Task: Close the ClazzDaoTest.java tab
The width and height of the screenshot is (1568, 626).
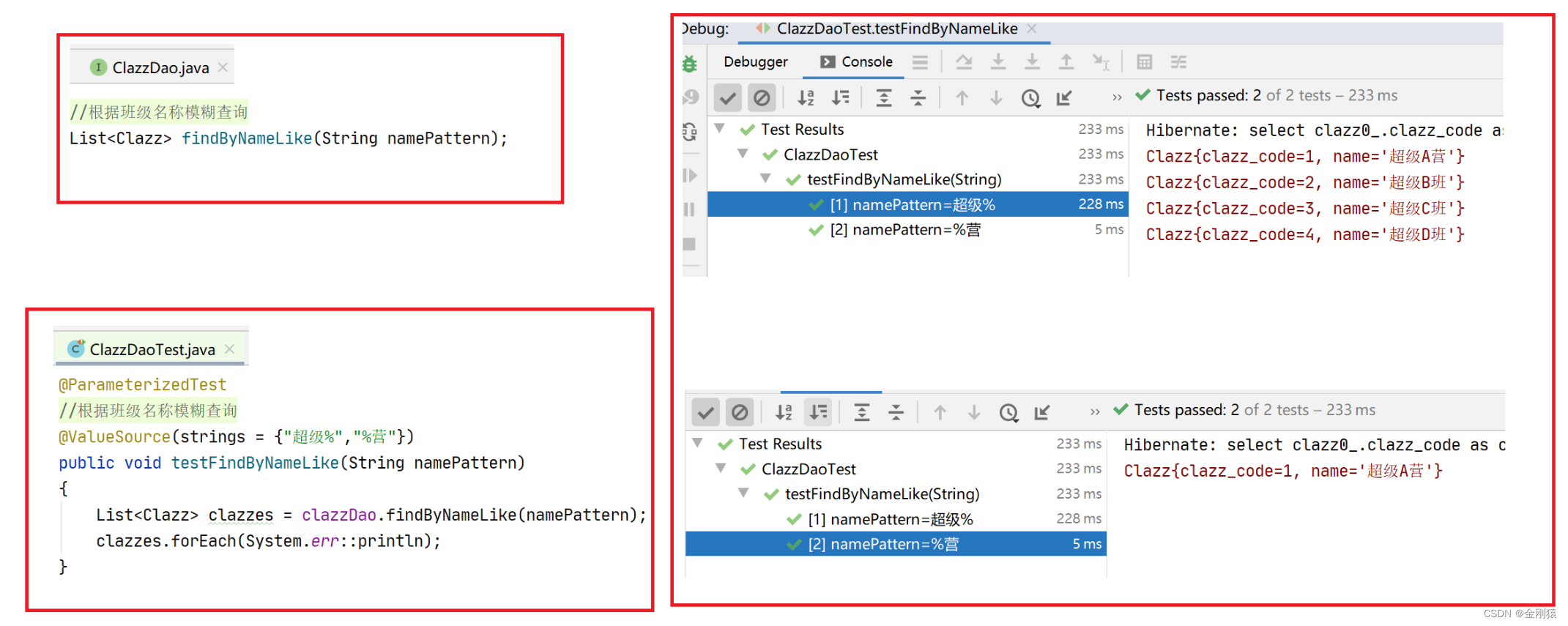Action: [x=230, y=349]
